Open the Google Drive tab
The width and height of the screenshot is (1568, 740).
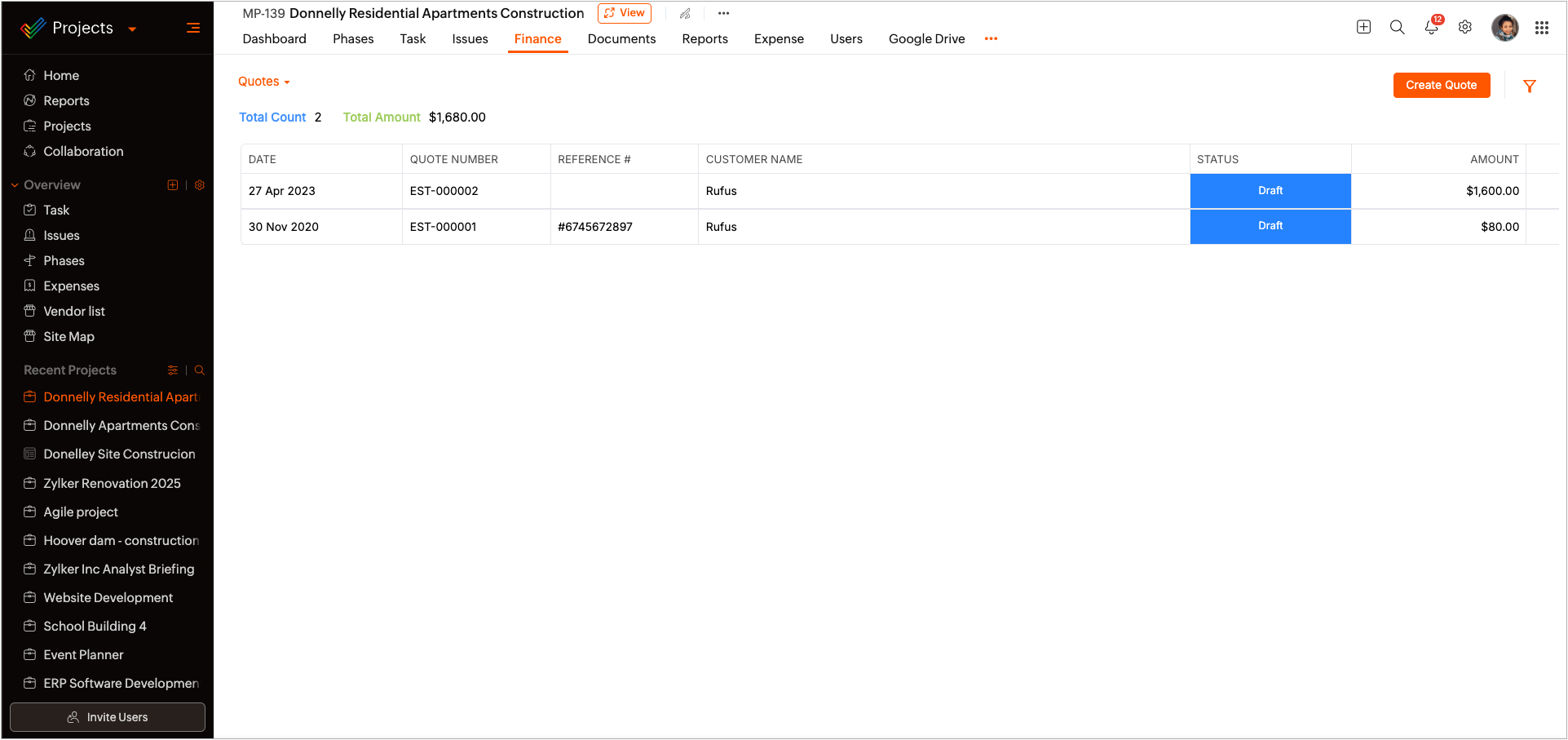point(926,38)
